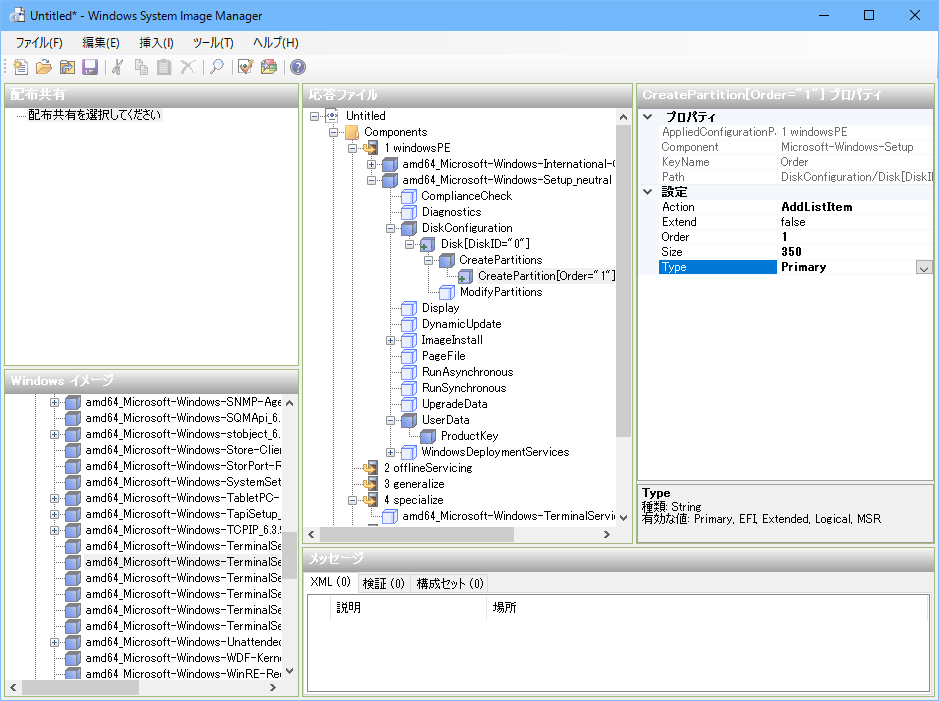Click the 2 offlineServicing pass icon
Viewport: 939px width, 701px height.
pyautogui.click(x=371, y=468)
